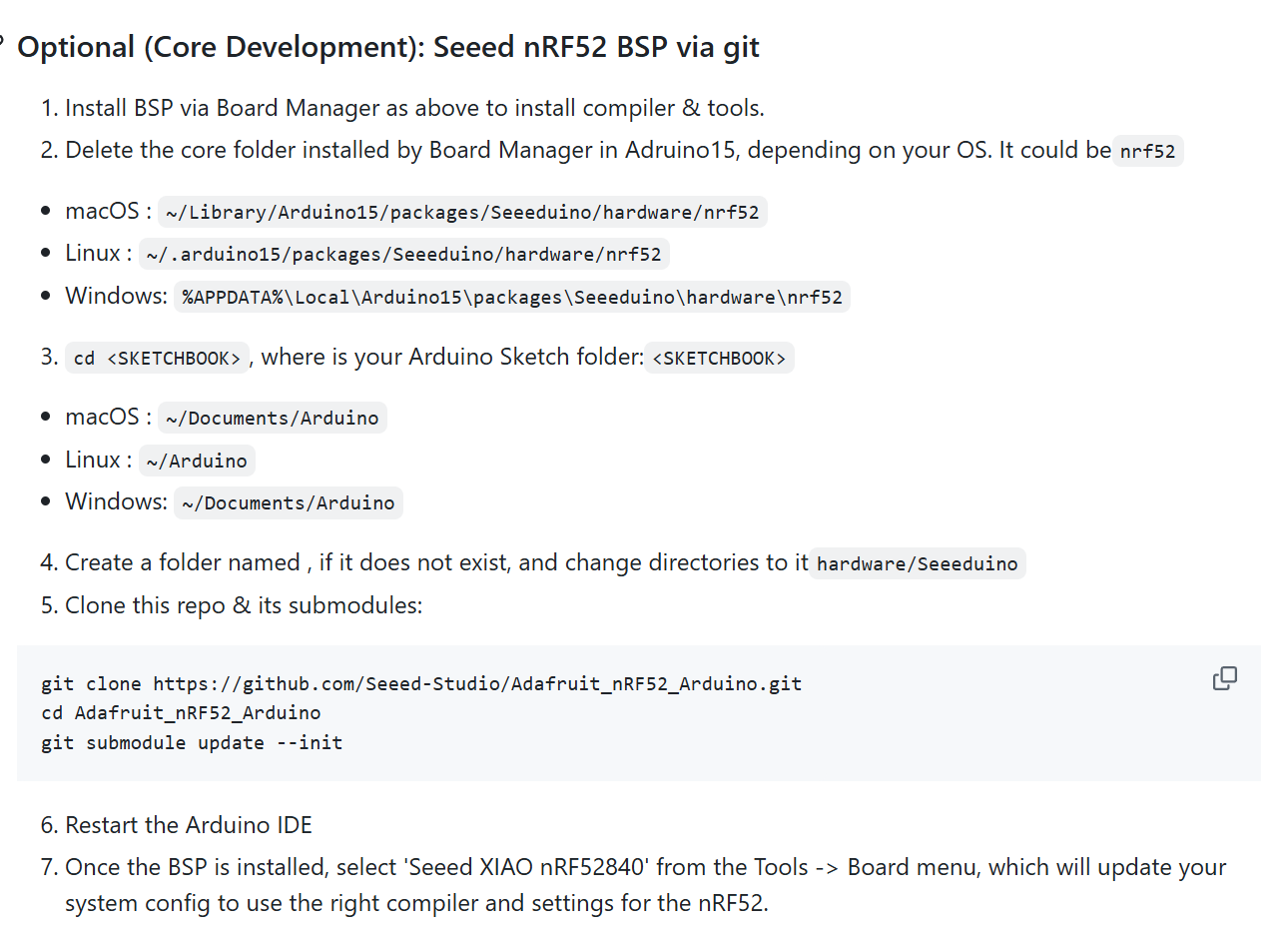Screen dimensions: 1288x944
Task: Click the 'cd <SKETCHBOOK>' code snippet
Action: tap(157, 358)
